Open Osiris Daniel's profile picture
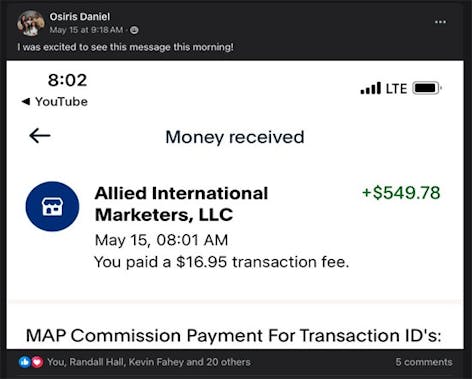The height and width of the screenshot is (379, 472). (x=31, y=23)
